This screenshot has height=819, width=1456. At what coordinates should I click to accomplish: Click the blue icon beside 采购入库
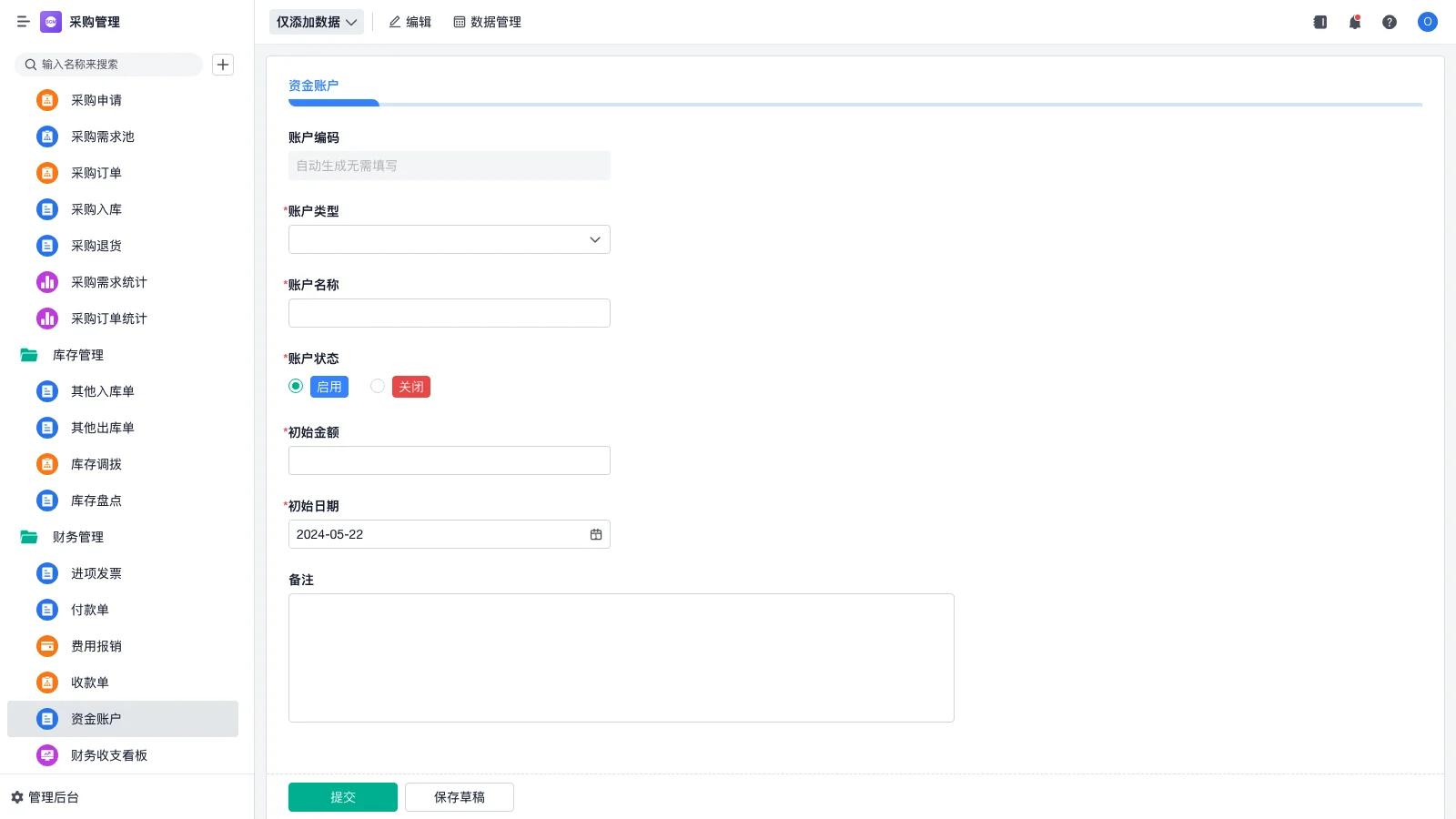pos(47,209)
